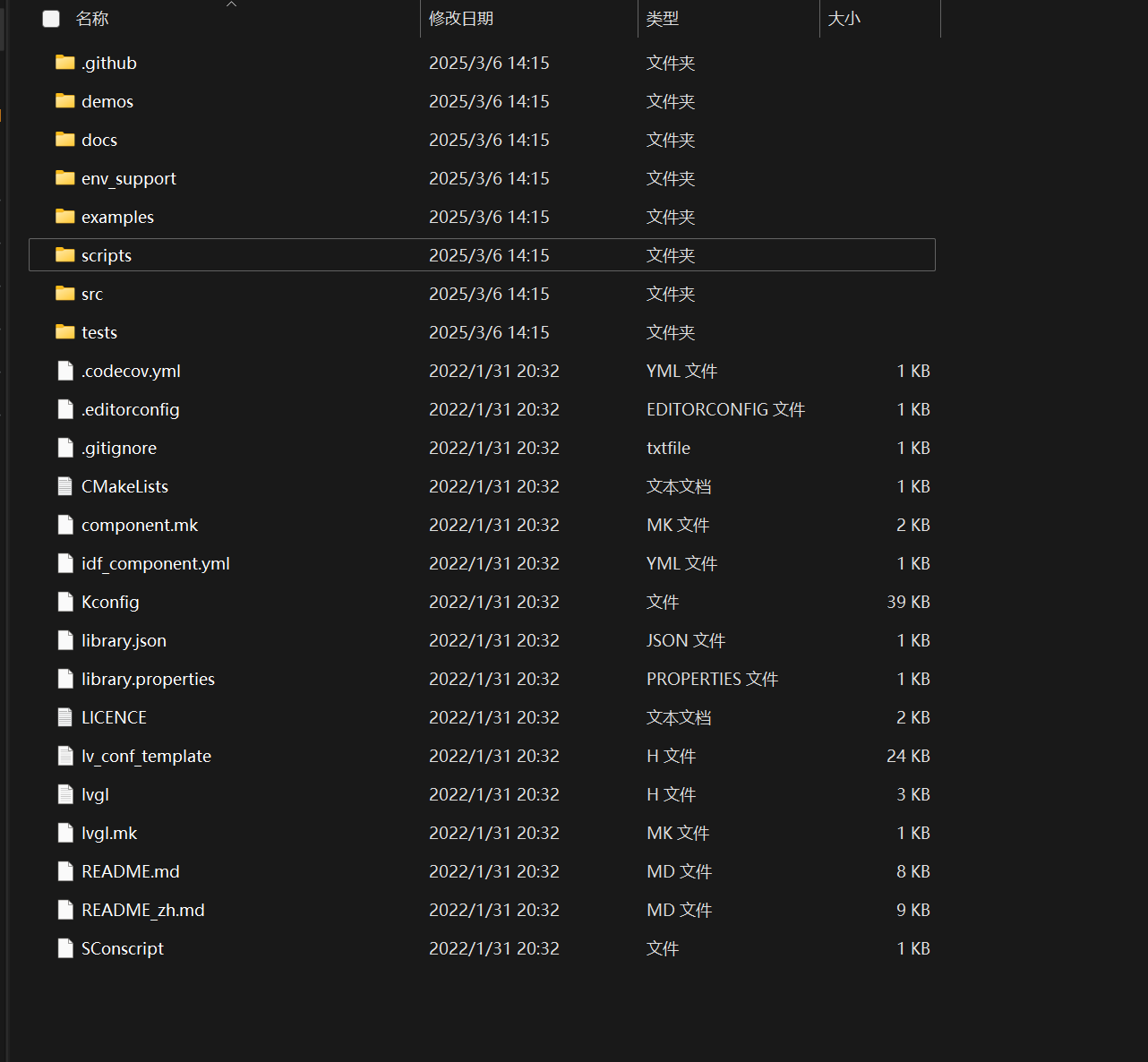Sort files by 修改日期 column header

pos(461,19)
